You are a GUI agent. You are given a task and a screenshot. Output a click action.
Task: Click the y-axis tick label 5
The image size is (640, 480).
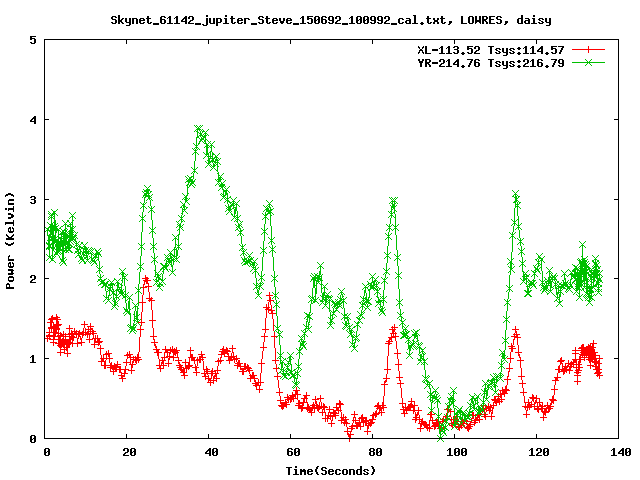(34, 40)
